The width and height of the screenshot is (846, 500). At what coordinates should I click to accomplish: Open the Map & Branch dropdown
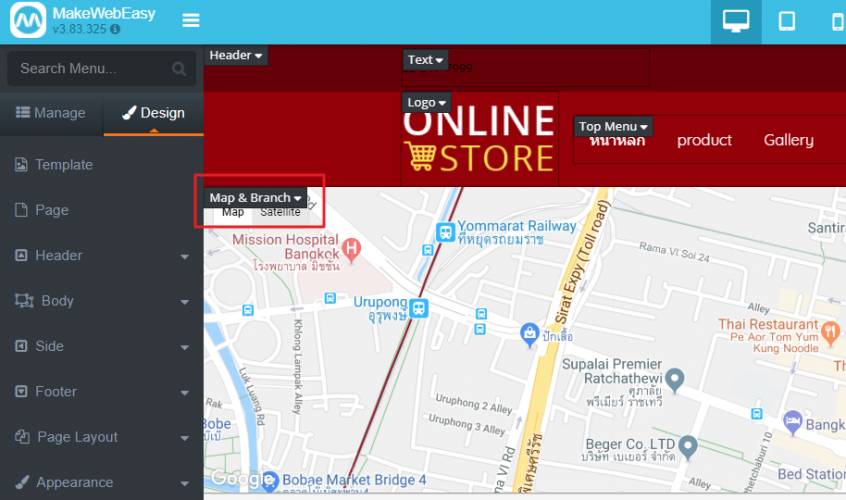click(x=255, y=198)
